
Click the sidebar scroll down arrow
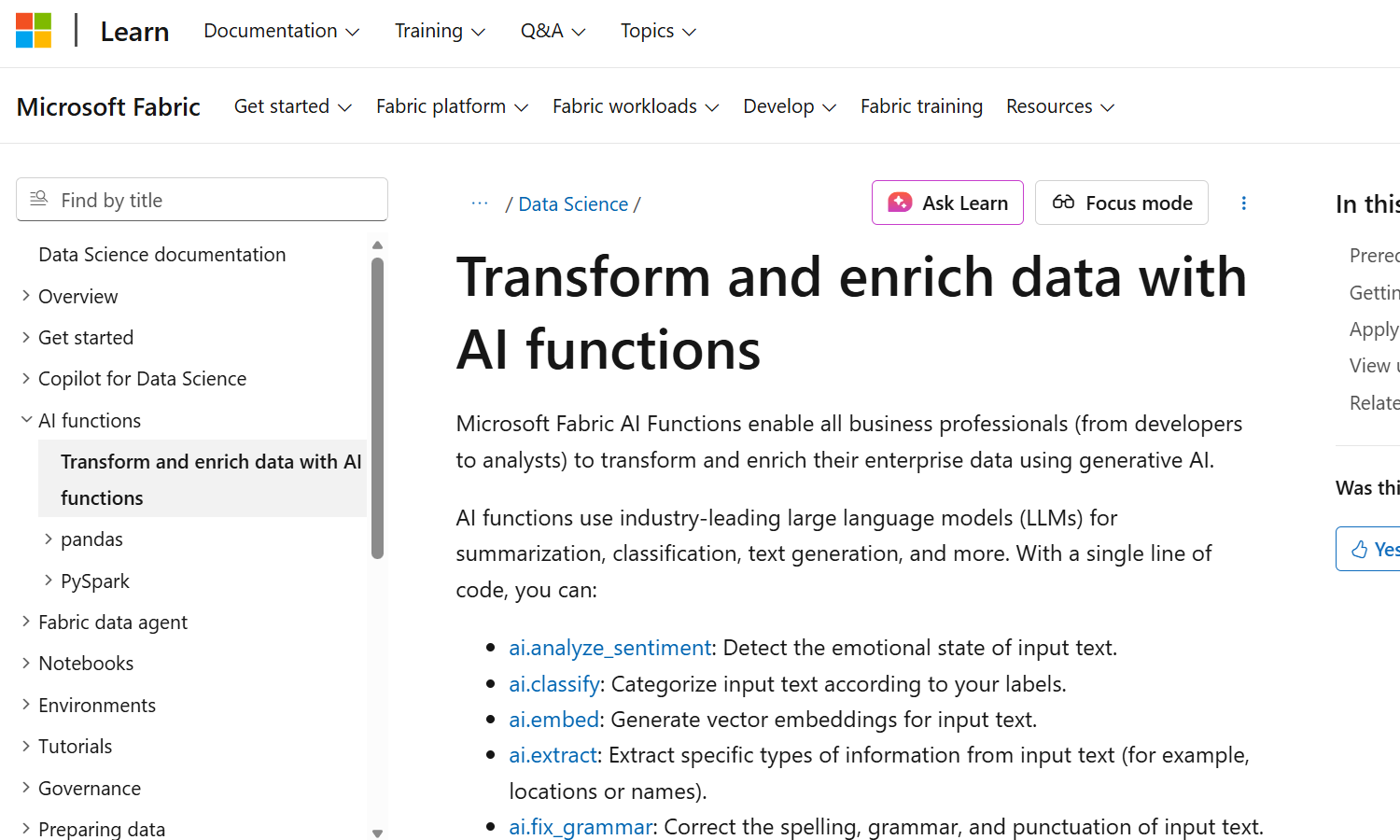377,833
